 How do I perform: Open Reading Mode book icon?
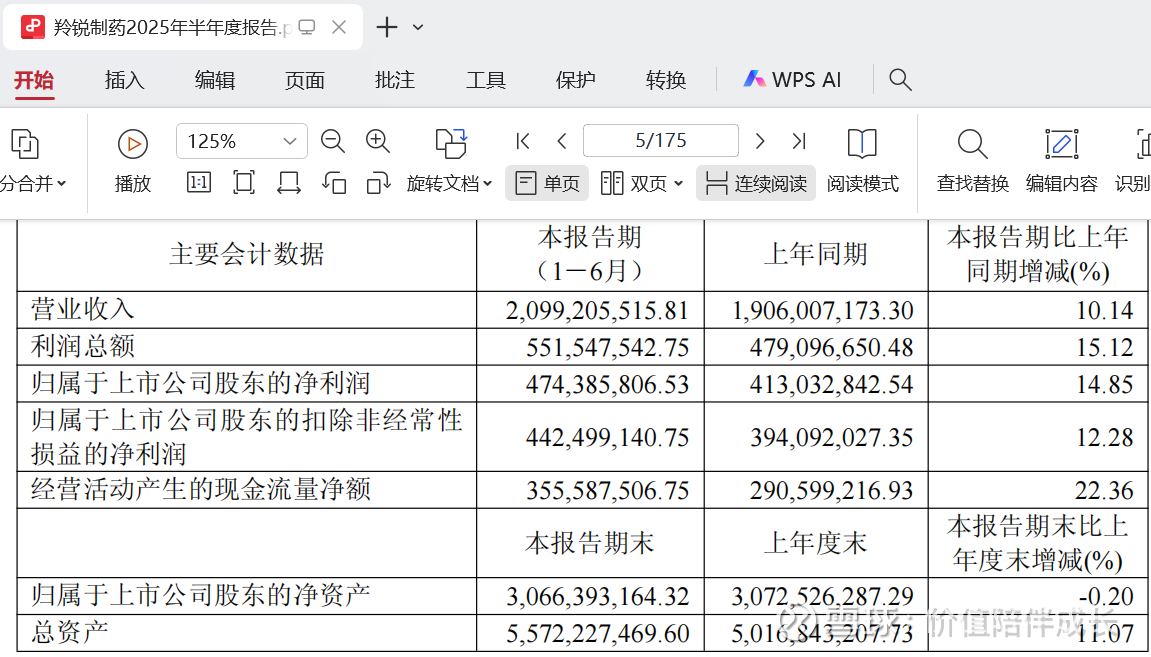point(862,144)
